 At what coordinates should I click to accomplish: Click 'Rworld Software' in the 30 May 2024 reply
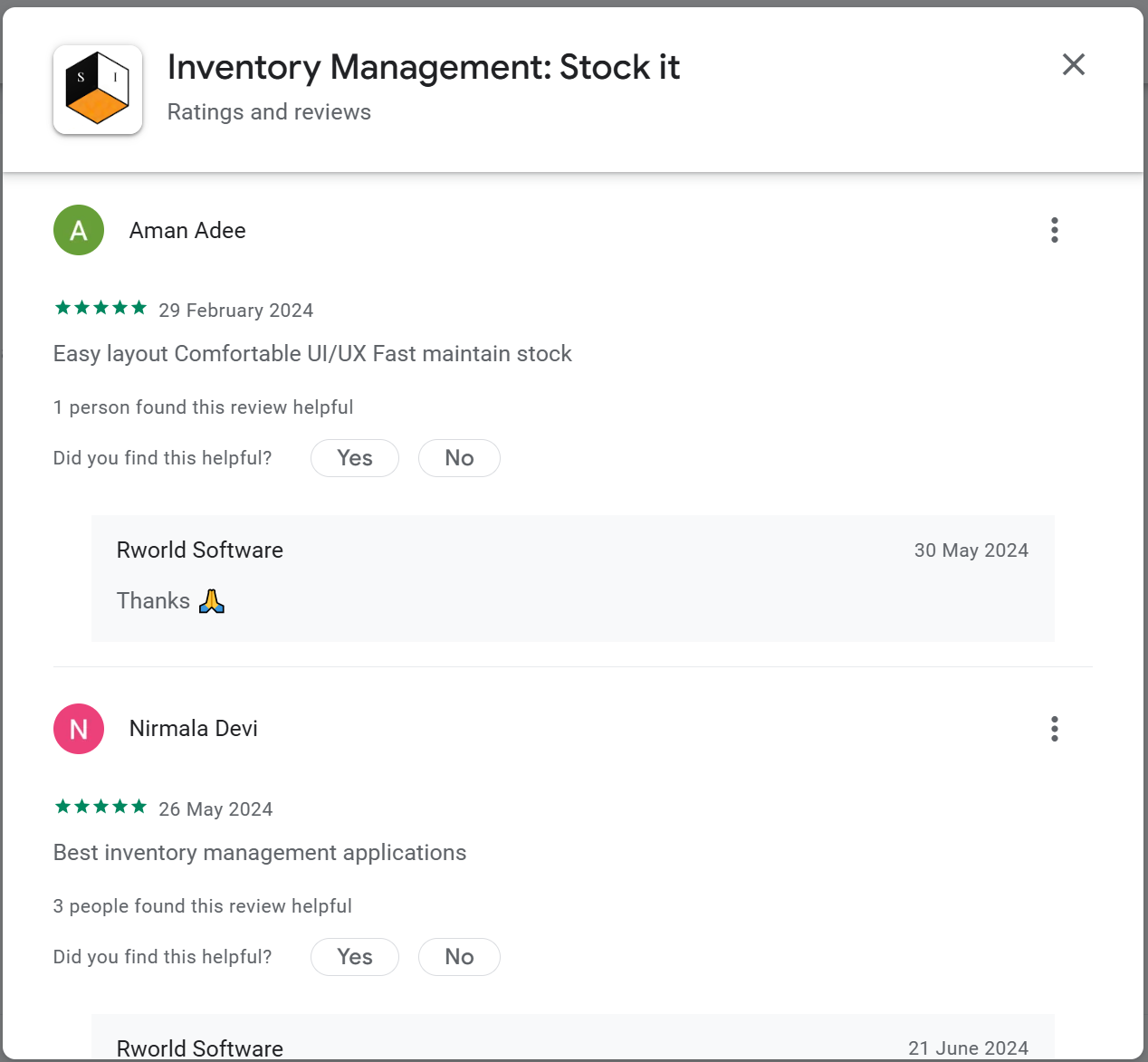click(x=200, y=550)
